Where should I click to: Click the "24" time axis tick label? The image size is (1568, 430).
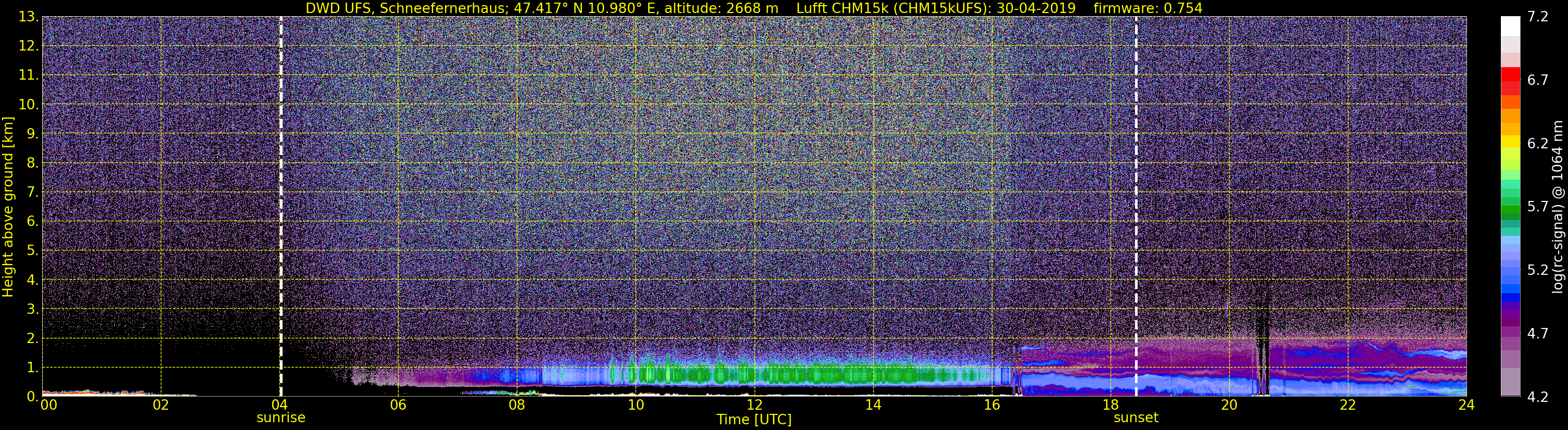(1467, 405)
